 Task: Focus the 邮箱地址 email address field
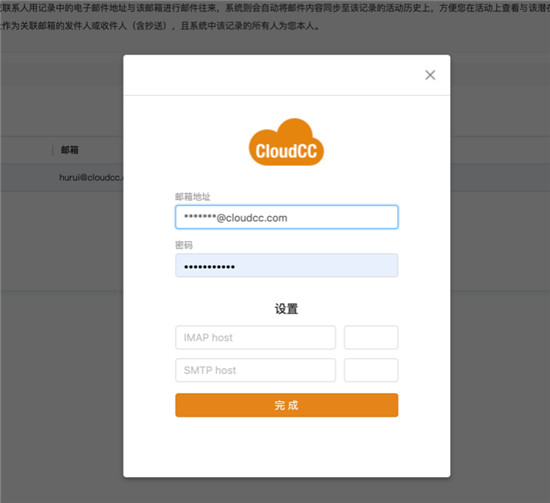tap(287, 217)
